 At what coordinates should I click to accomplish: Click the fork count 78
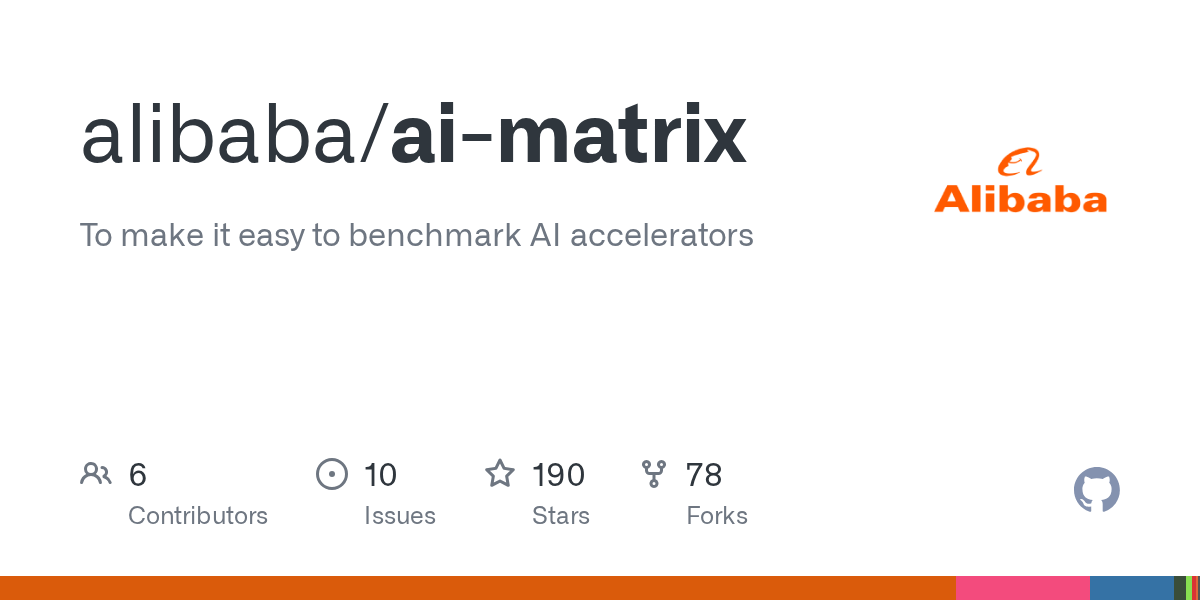tap(704, 475)
